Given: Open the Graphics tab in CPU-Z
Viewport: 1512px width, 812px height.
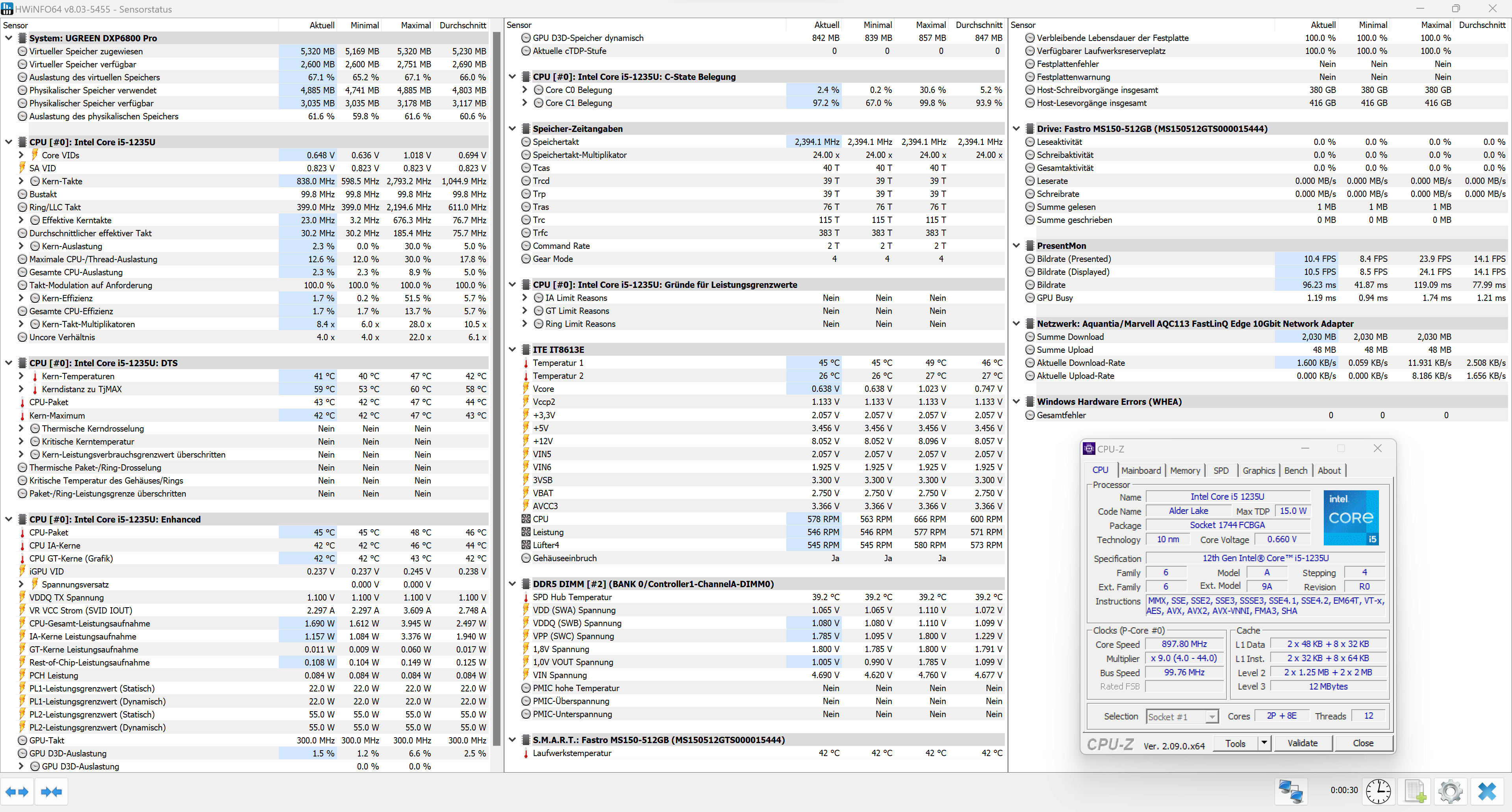Looking at the screenshot, I should [1258, 470].
